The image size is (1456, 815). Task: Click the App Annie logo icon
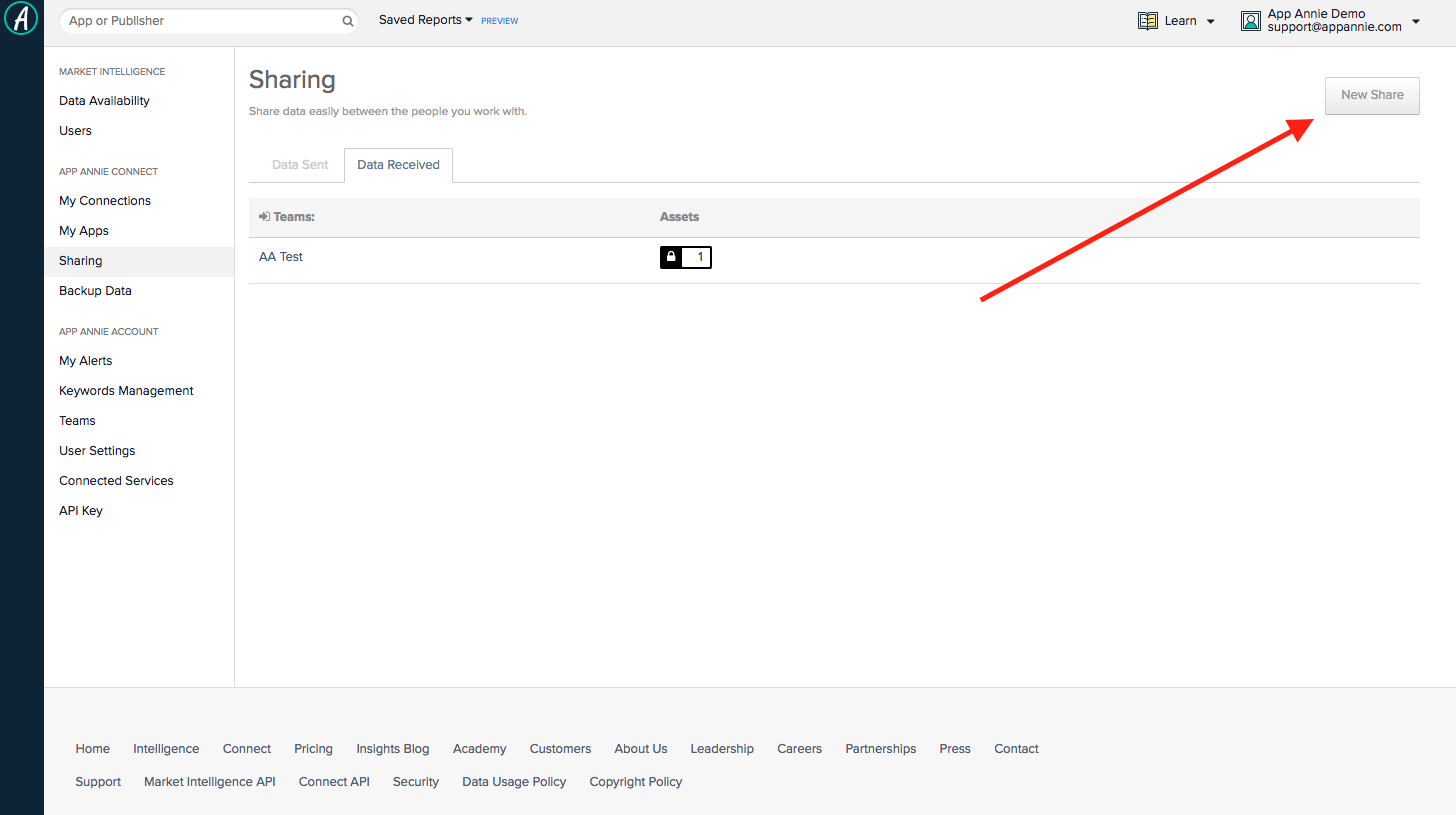click(x=21, y=19)
